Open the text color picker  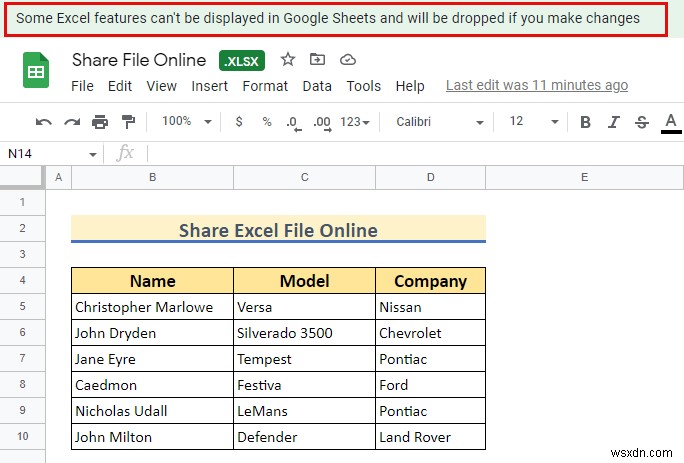(671, 123)
